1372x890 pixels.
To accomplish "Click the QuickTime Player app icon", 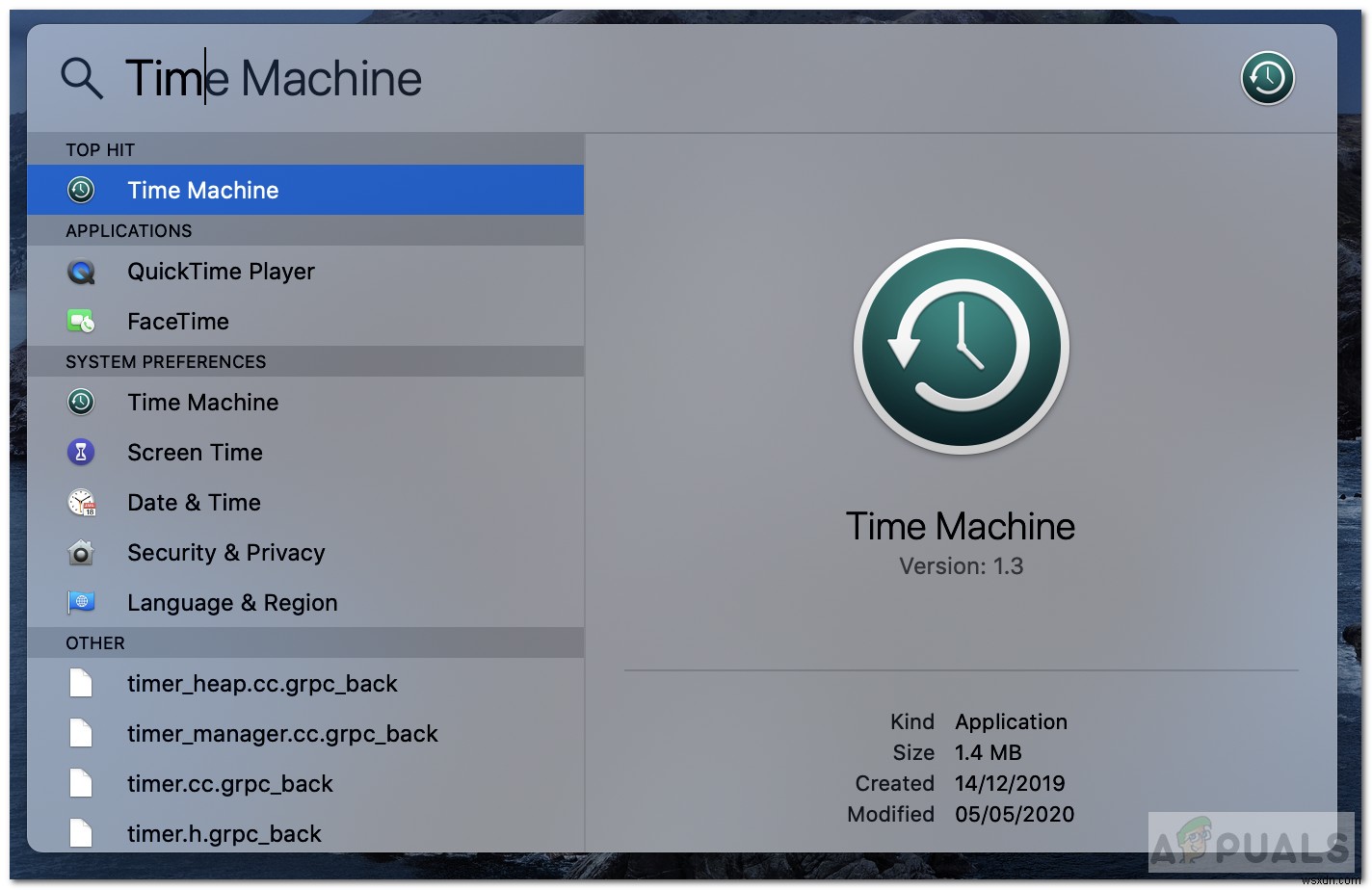I will click(81, 272).
